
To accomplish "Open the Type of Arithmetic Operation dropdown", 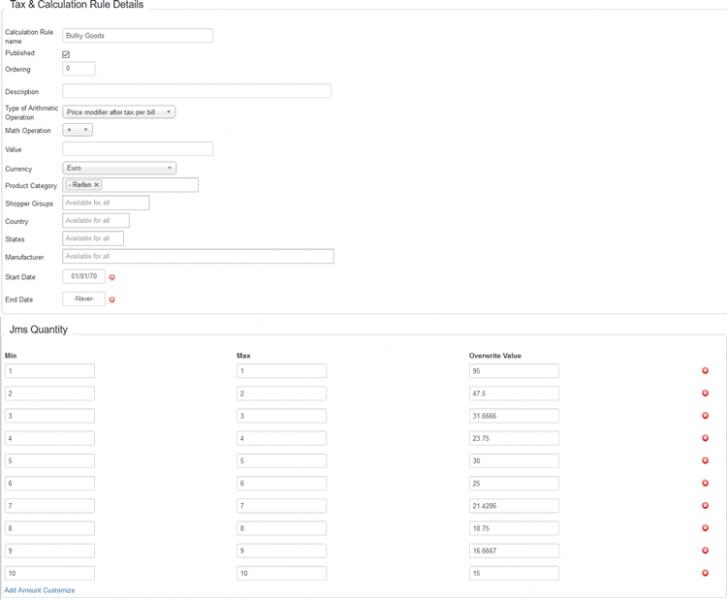I will point(119,112).
